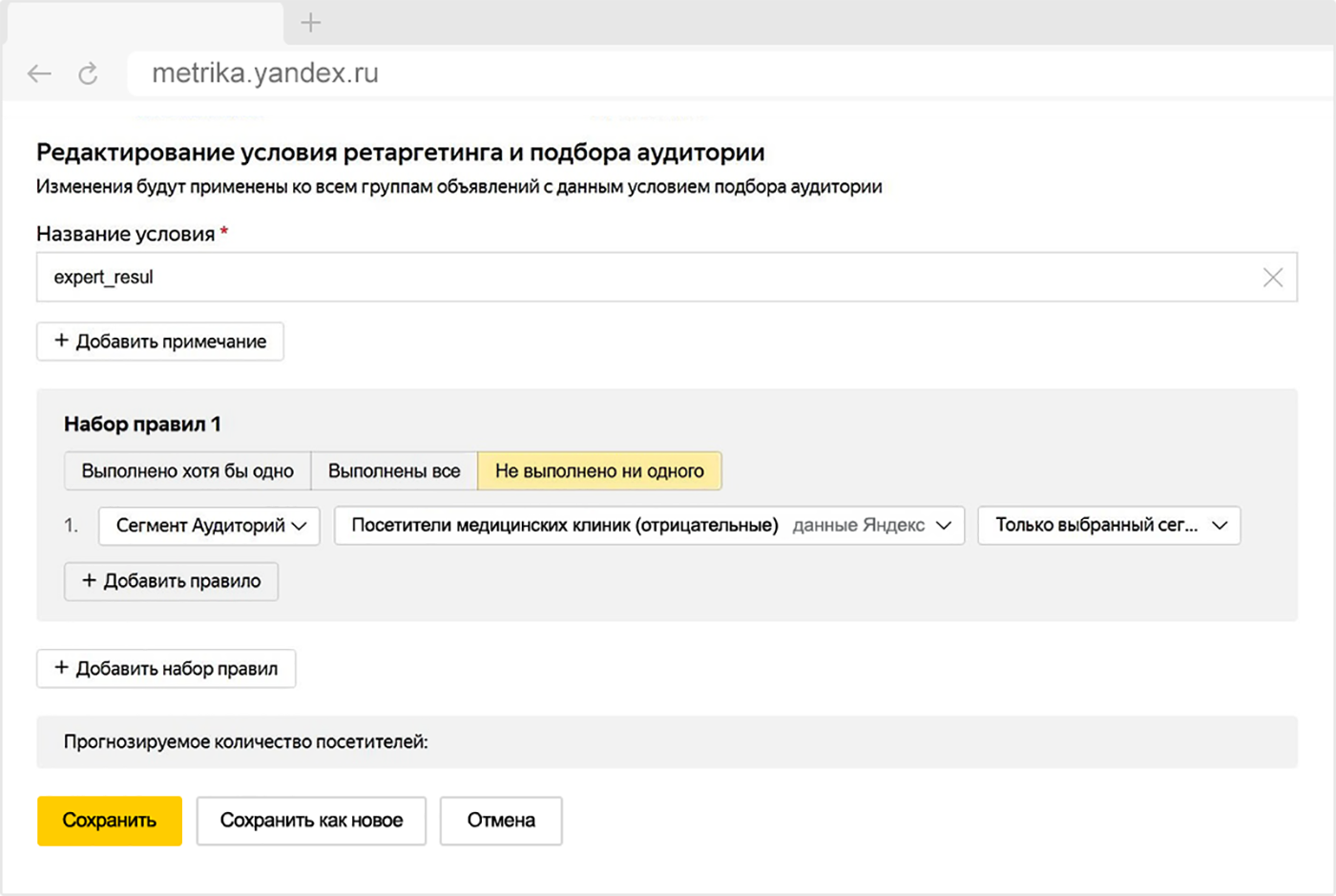Edit the 'expert_resul' condition name field
1336x896 pixels.
(x=649, y=278)
